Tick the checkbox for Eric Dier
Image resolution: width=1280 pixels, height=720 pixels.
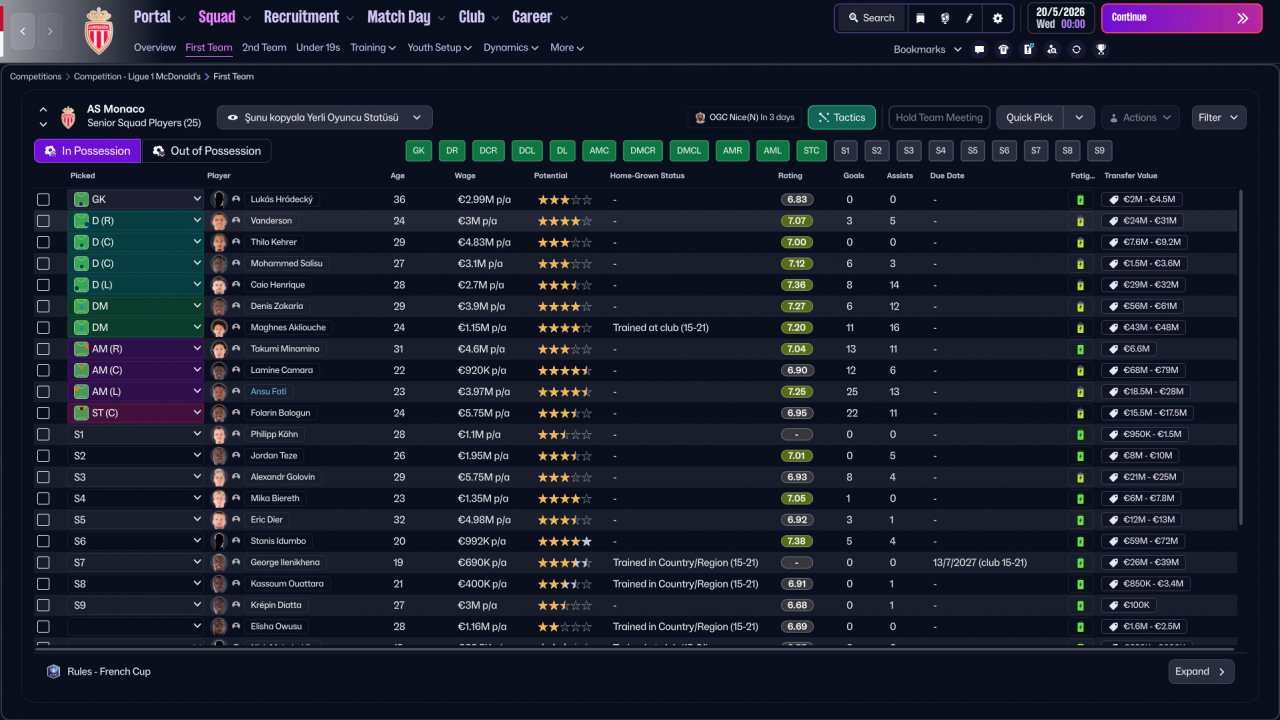tap(43, 519)
